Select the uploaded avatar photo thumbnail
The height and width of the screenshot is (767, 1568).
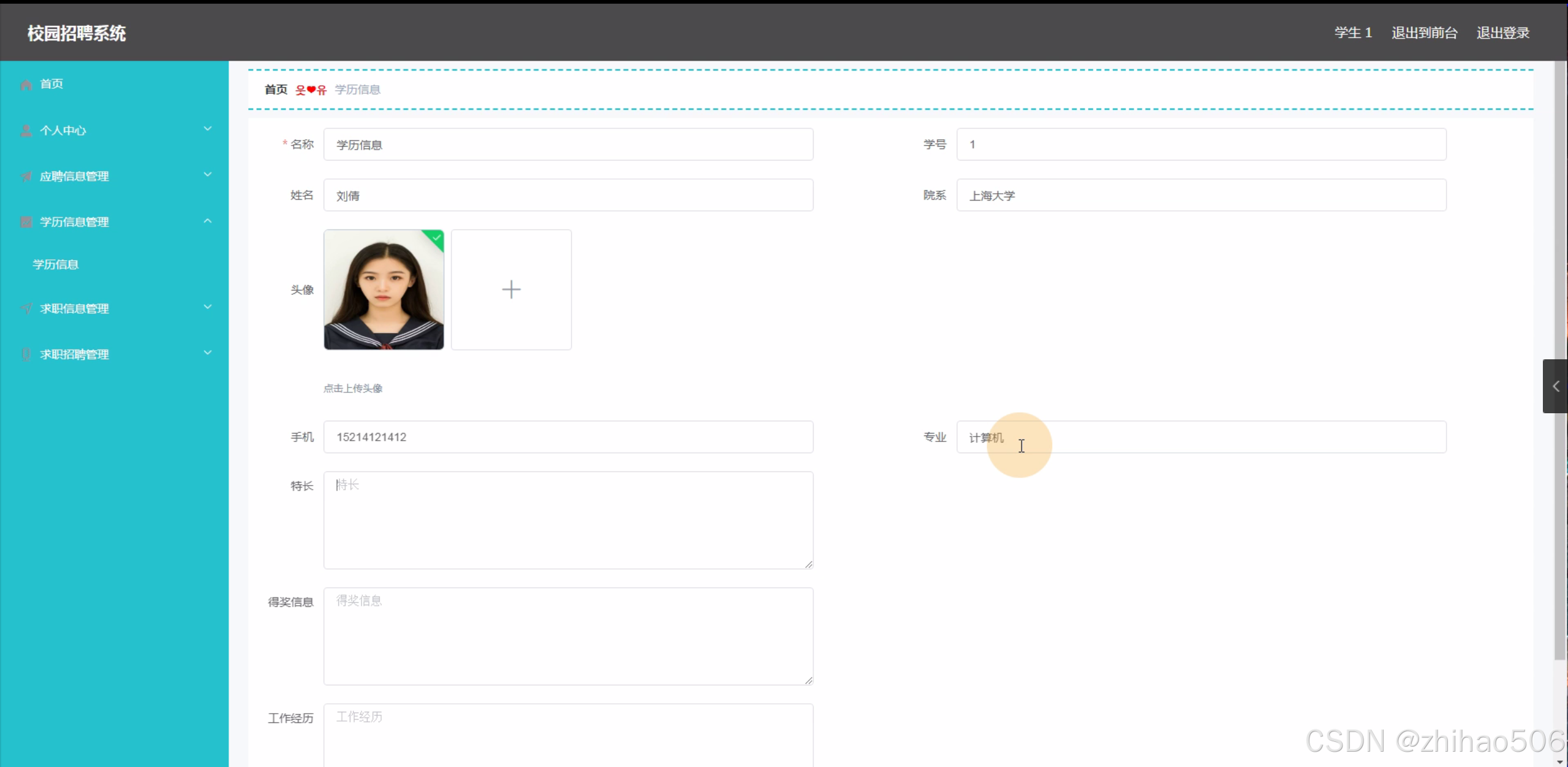(x=384, y=289)
